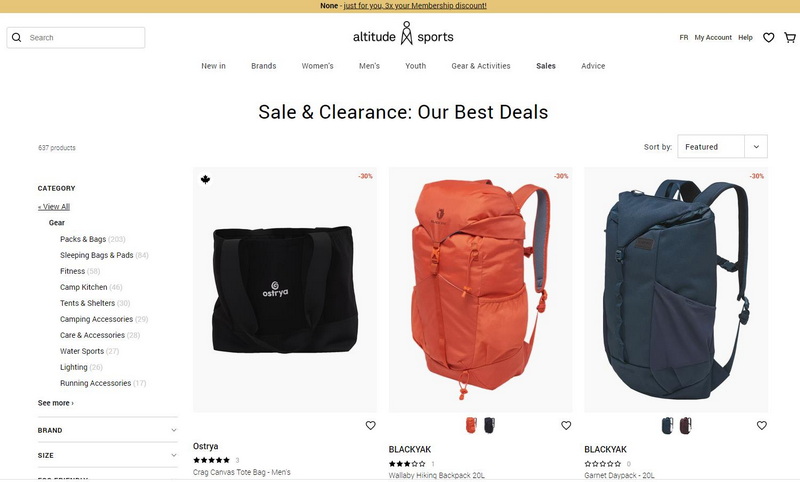Open the wishlist heart in header

coord(768,38)
